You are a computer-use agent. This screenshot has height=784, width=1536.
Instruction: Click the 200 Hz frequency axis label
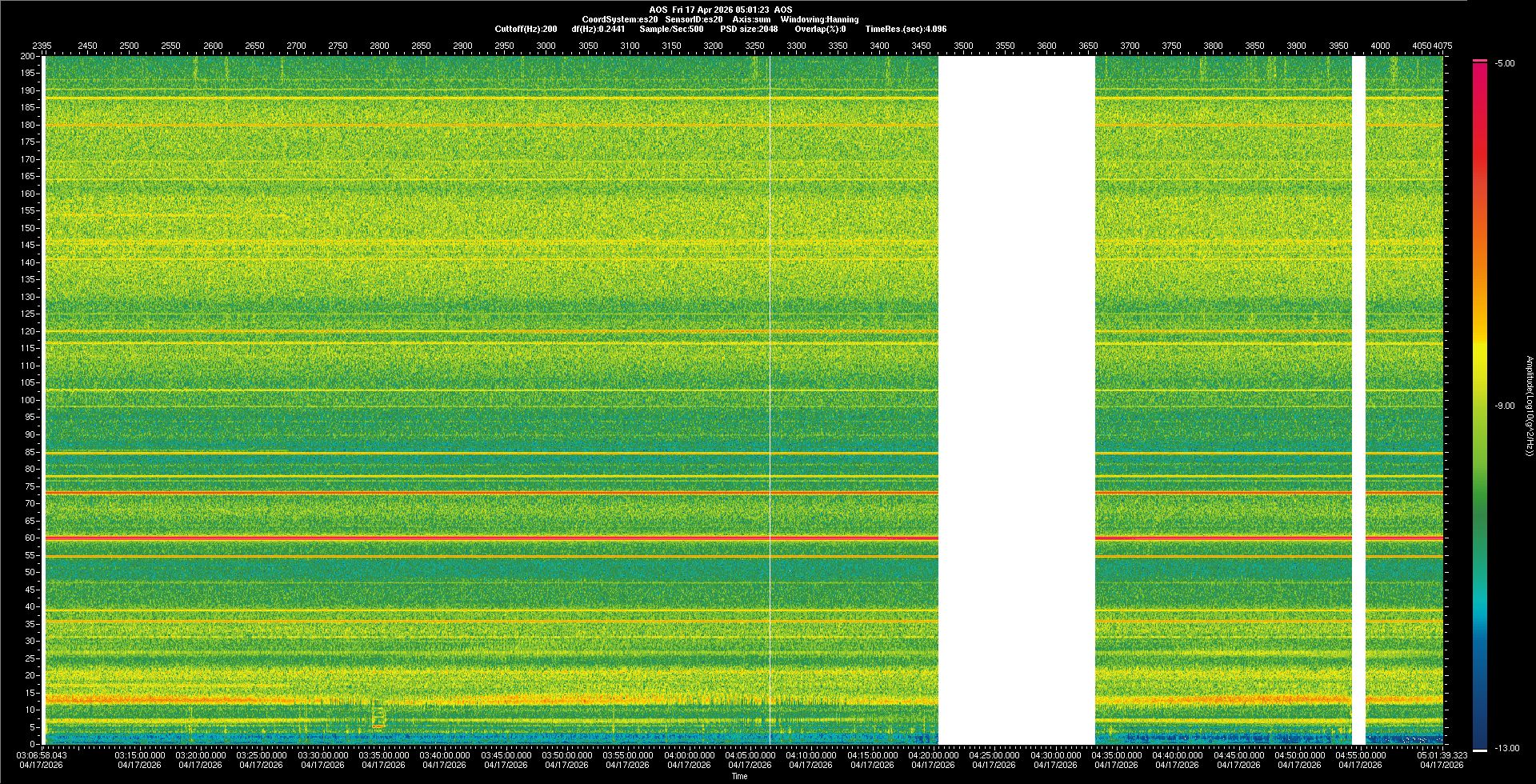pyautogui.click(x=27, y=57)
